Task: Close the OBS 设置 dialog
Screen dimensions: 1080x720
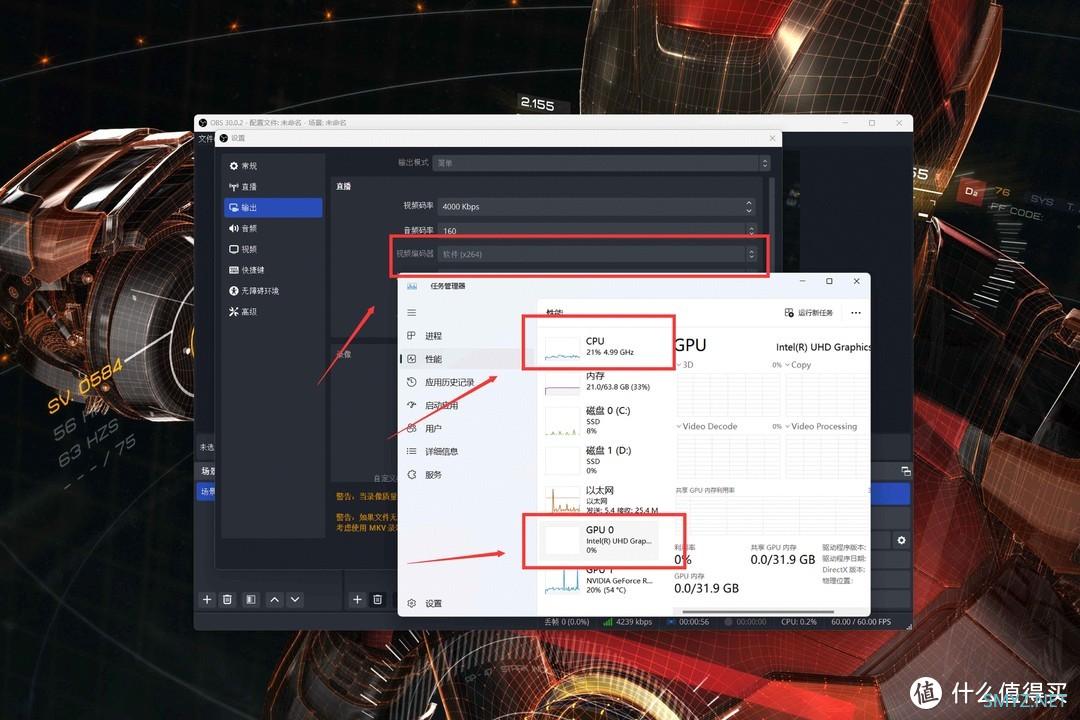Action: (x=772, y=138)
